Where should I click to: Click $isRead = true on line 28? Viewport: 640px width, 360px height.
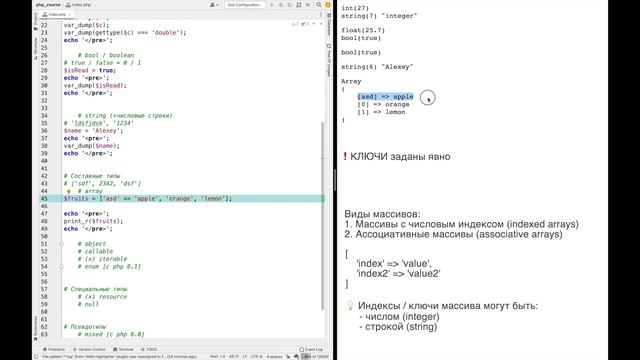point(90,70)
